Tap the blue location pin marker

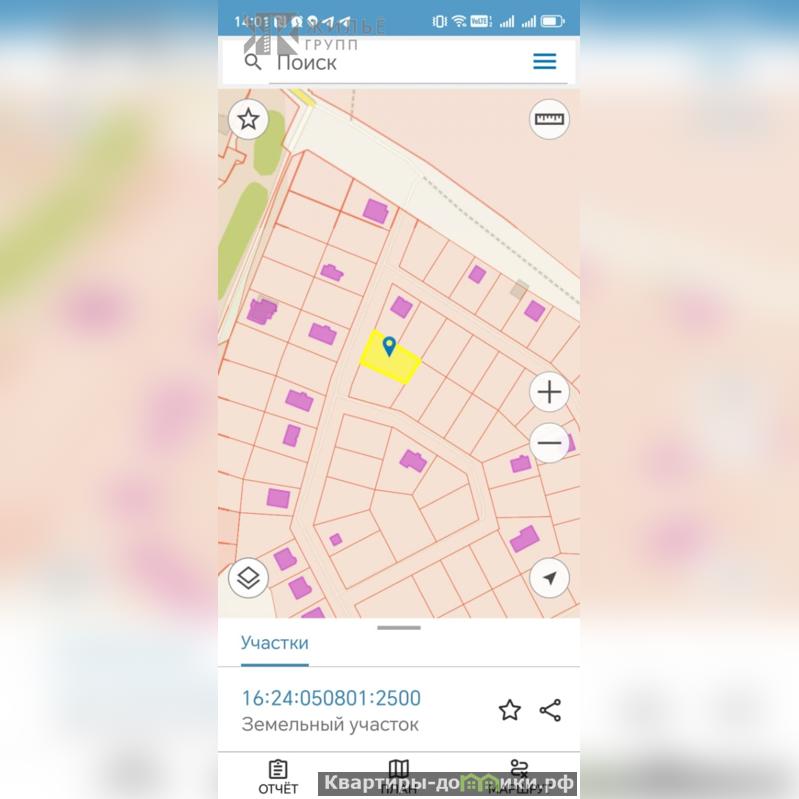click(389, 347)
